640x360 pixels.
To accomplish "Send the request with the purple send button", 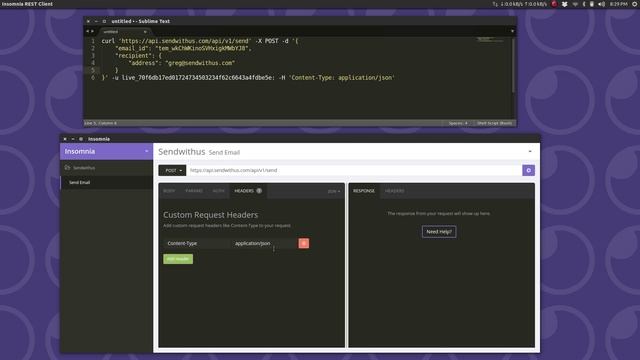I will click(x=528, y=170).
